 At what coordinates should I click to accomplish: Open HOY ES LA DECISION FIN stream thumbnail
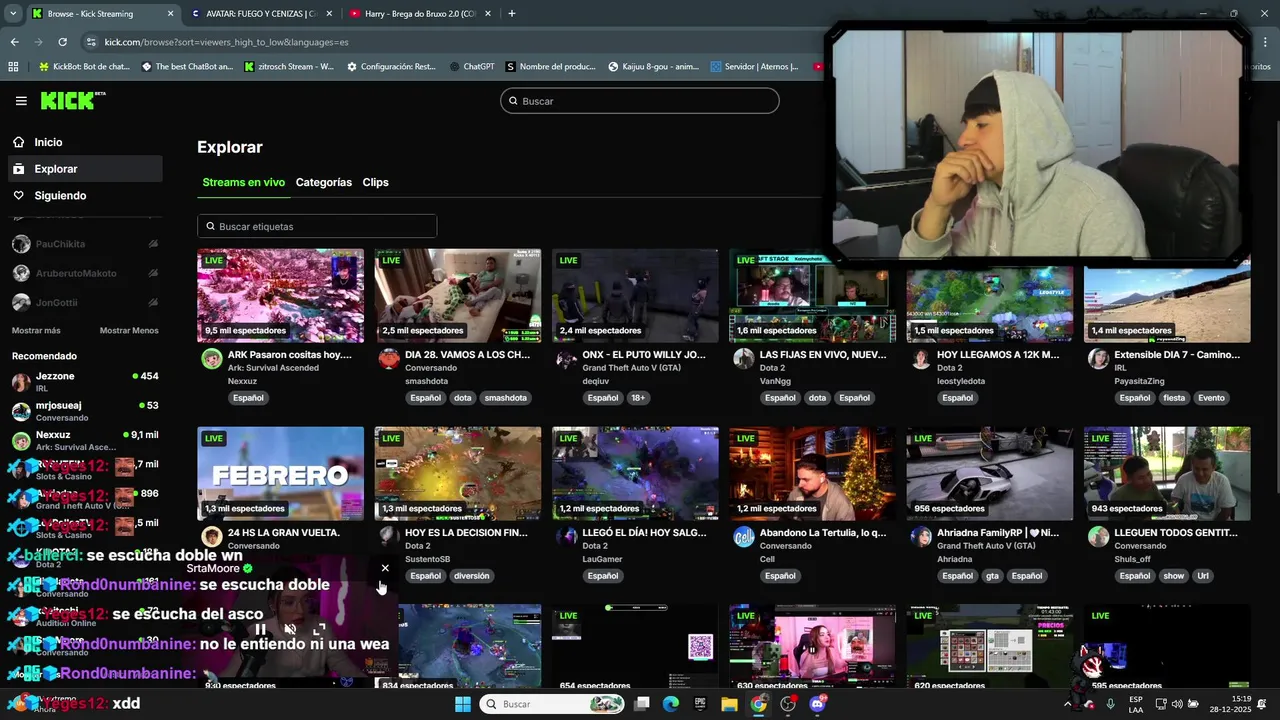pyautogui.click(x=457, y=474)
